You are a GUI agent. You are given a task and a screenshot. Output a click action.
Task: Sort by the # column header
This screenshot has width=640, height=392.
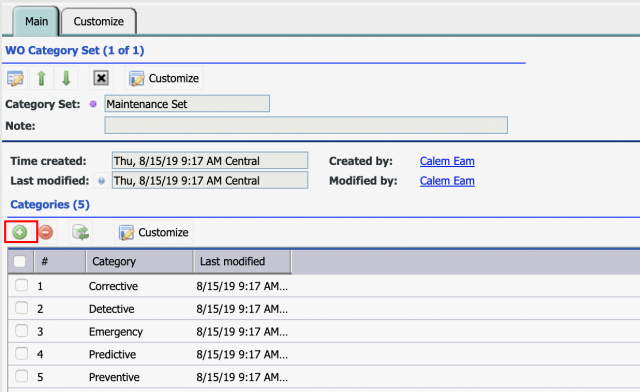(x=60, y=261)
